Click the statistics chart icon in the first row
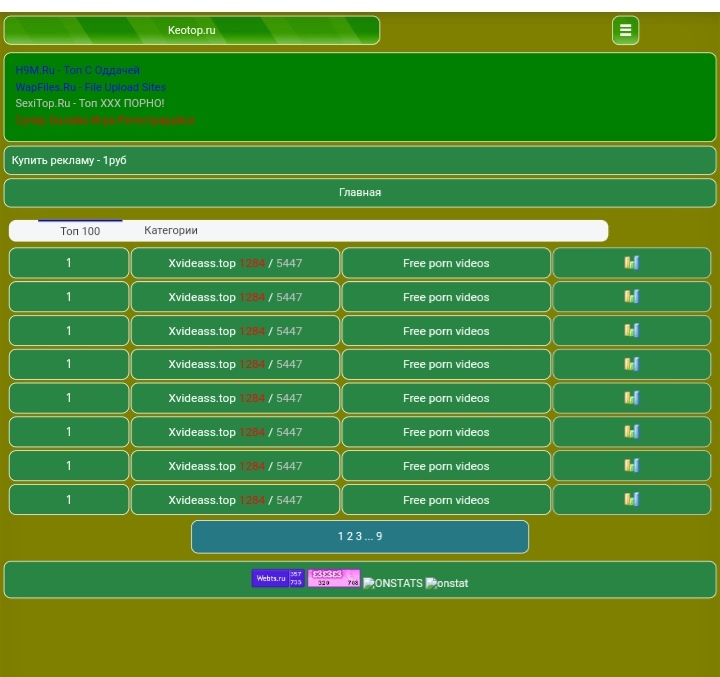 631,262
